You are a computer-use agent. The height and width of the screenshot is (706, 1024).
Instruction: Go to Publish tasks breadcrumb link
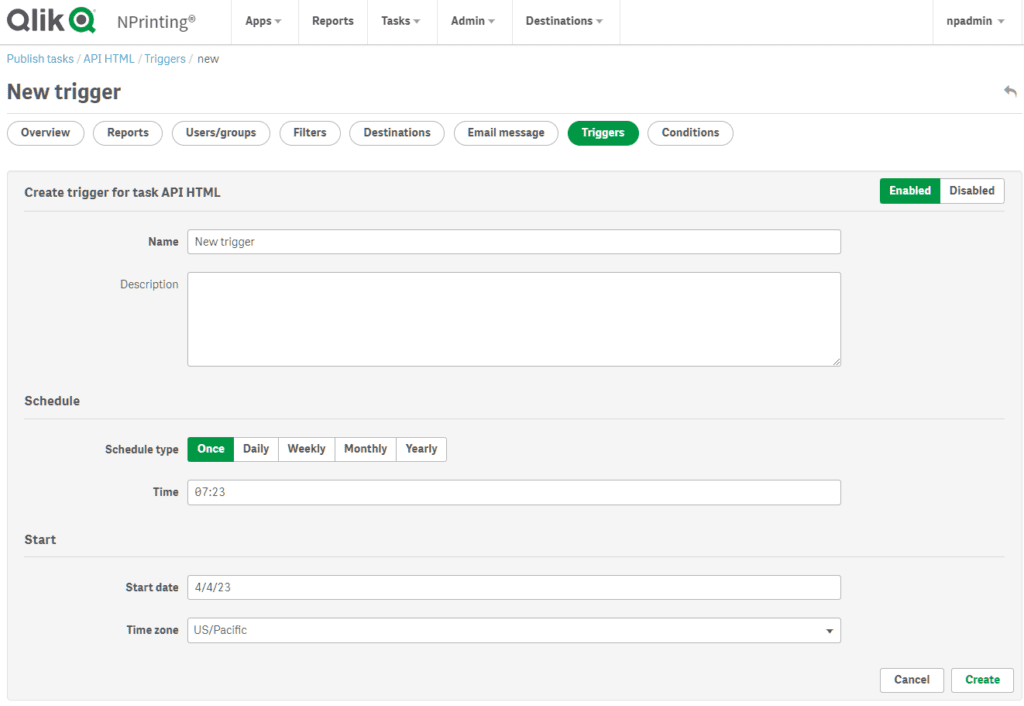(40, 59)
